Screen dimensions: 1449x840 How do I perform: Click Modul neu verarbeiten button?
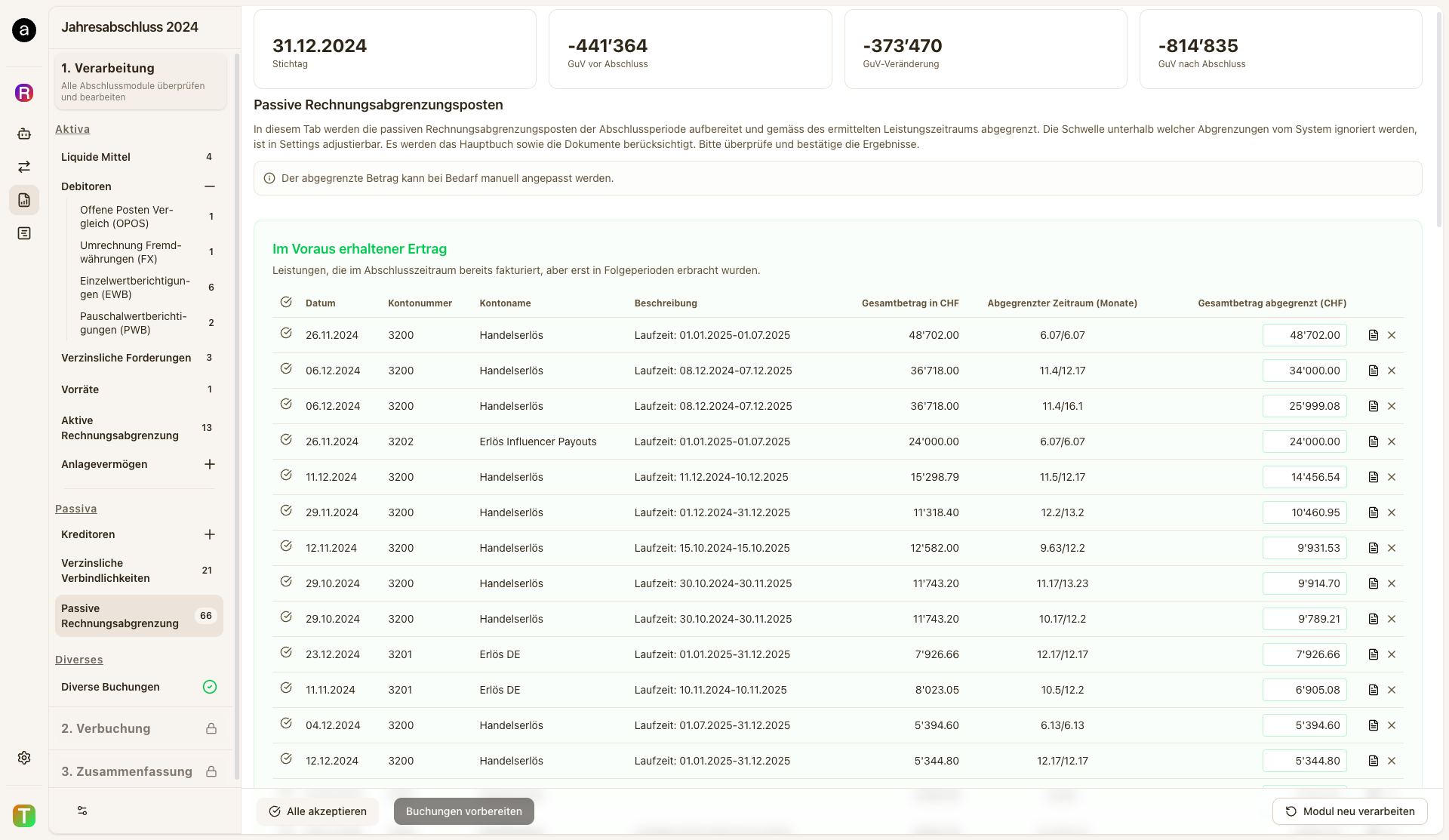[x=1349, y=811]
